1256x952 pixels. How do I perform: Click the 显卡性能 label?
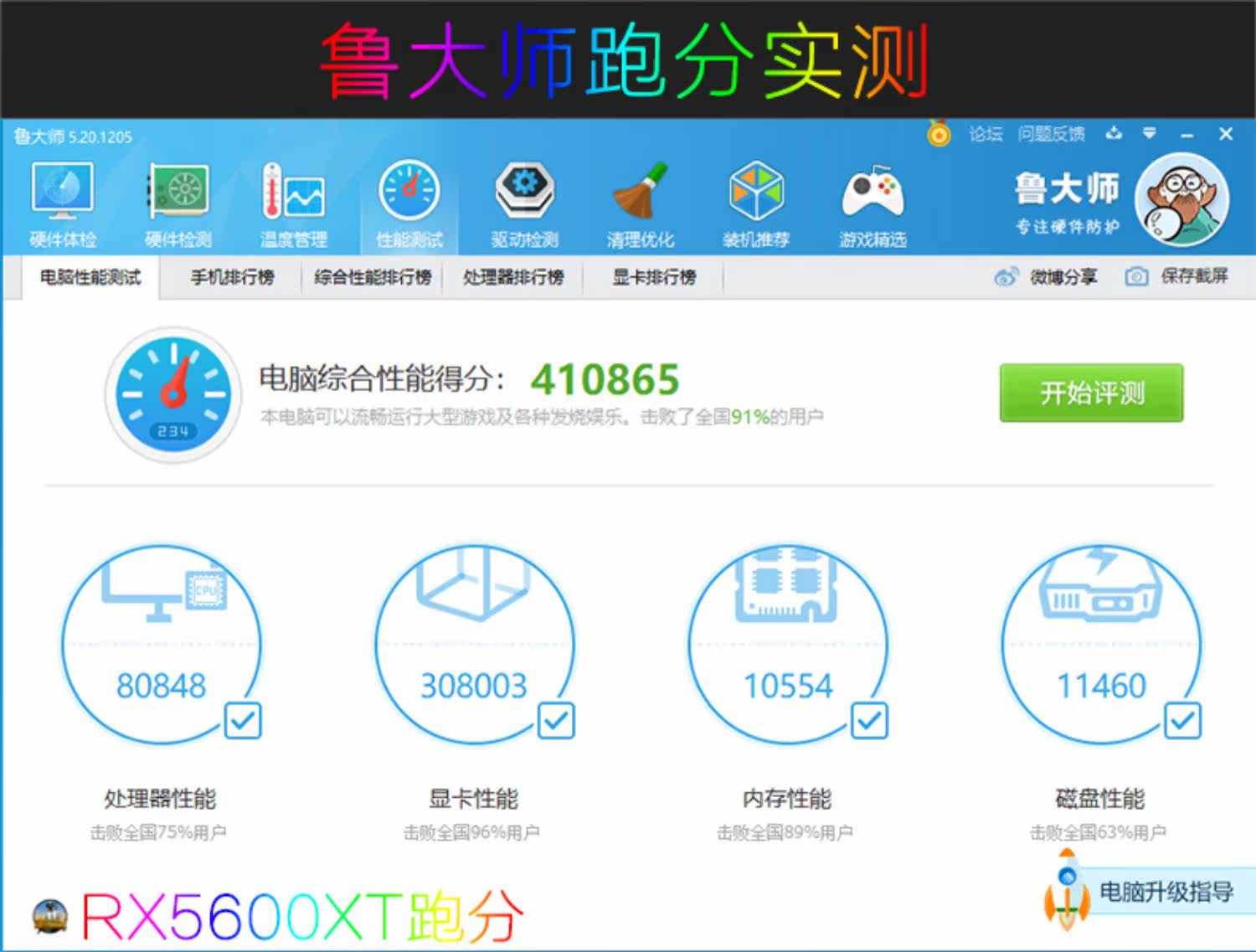474,799
